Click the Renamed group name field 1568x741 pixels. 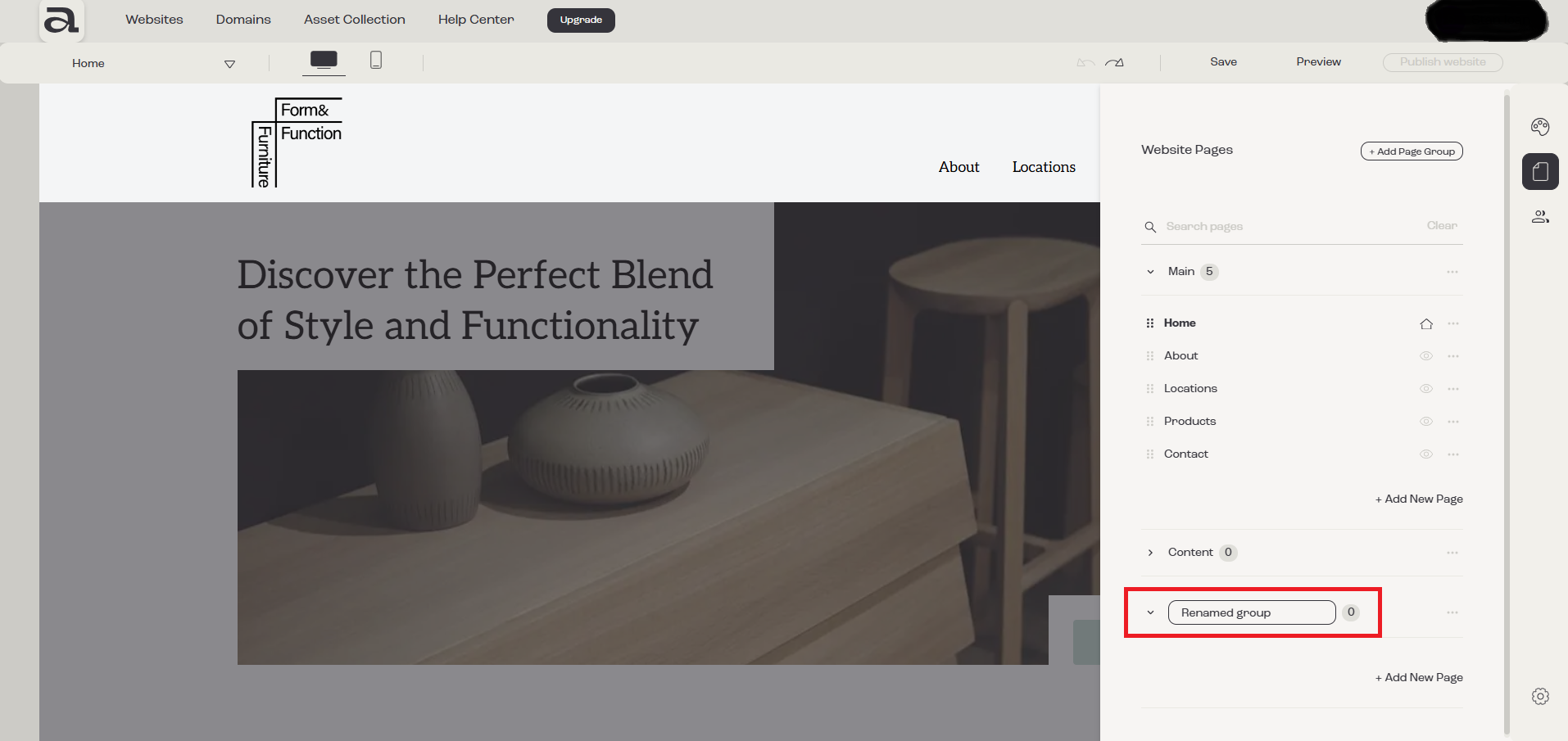1252,612
